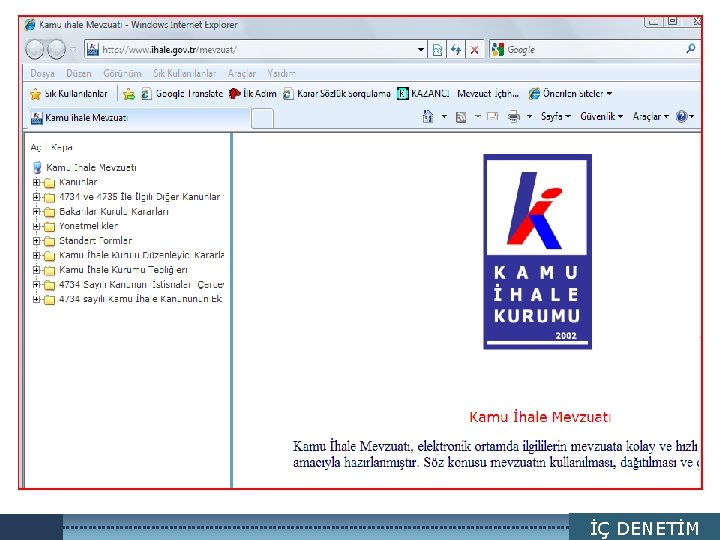The width and height of the screenshot is (720, 540).
Task: Expand the Kanunlar folder node
Action: [x=36, y=182]
